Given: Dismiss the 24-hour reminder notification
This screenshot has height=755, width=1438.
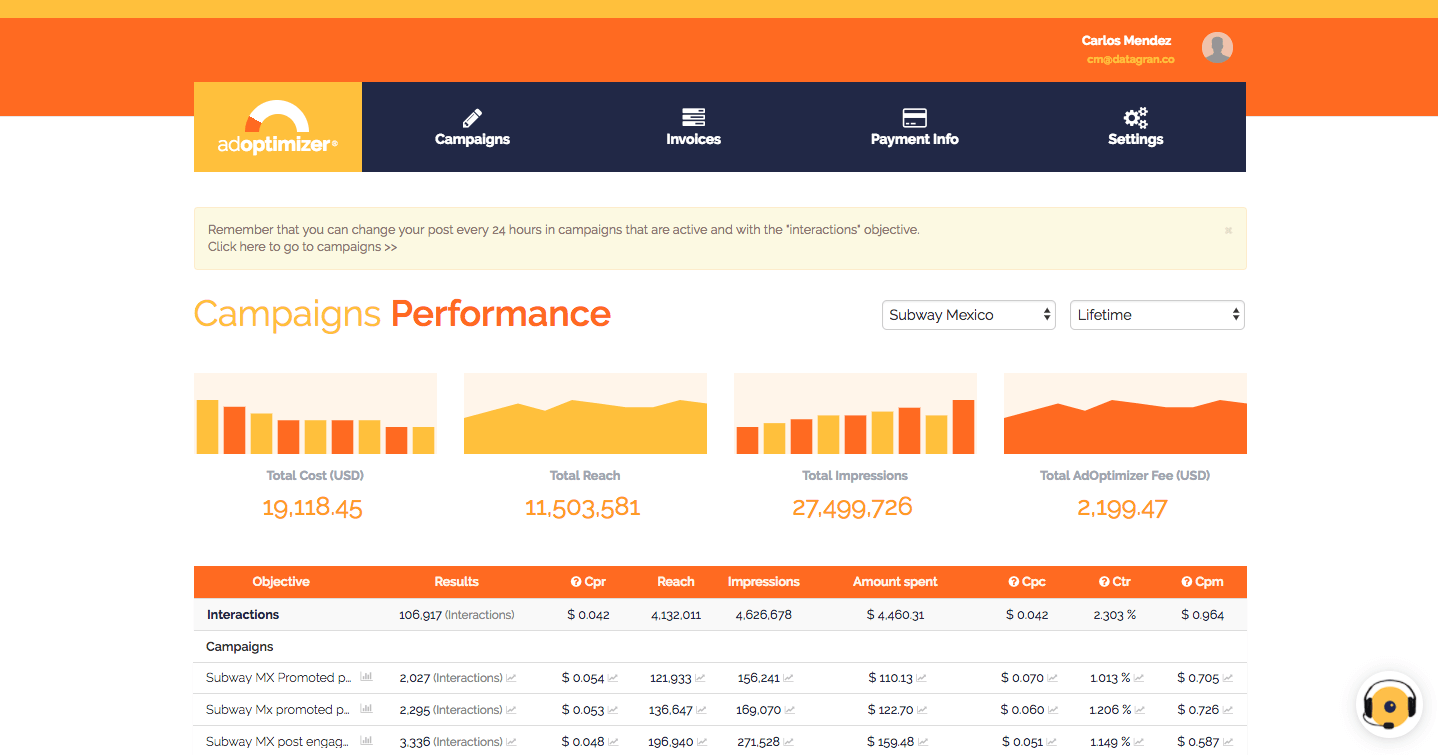Looking at the screenshot, I should click(x=1228, y=229).
